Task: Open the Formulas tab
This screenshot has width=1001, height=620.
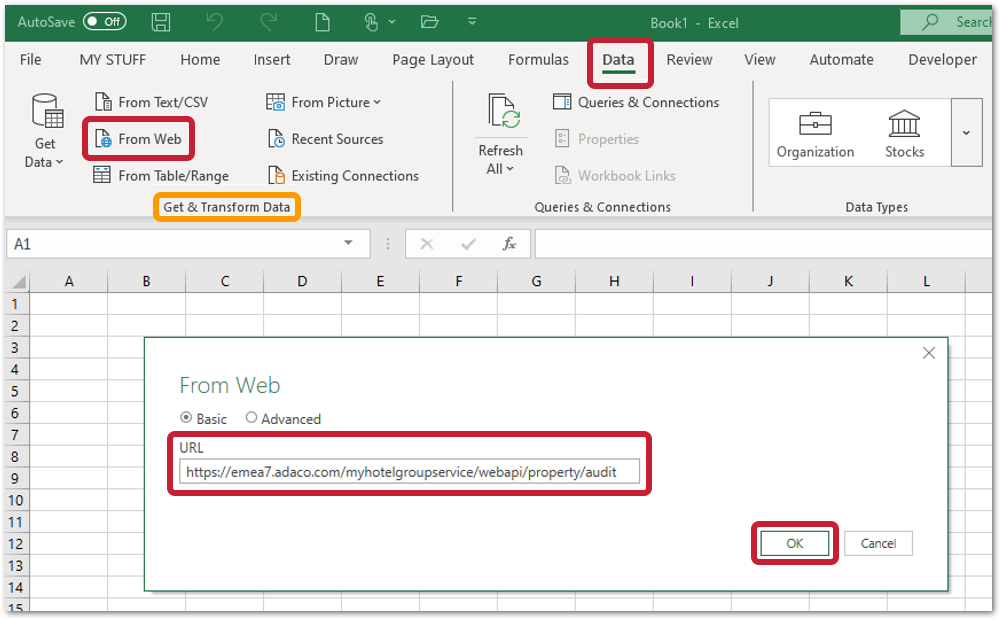Action: click(538, 60)
